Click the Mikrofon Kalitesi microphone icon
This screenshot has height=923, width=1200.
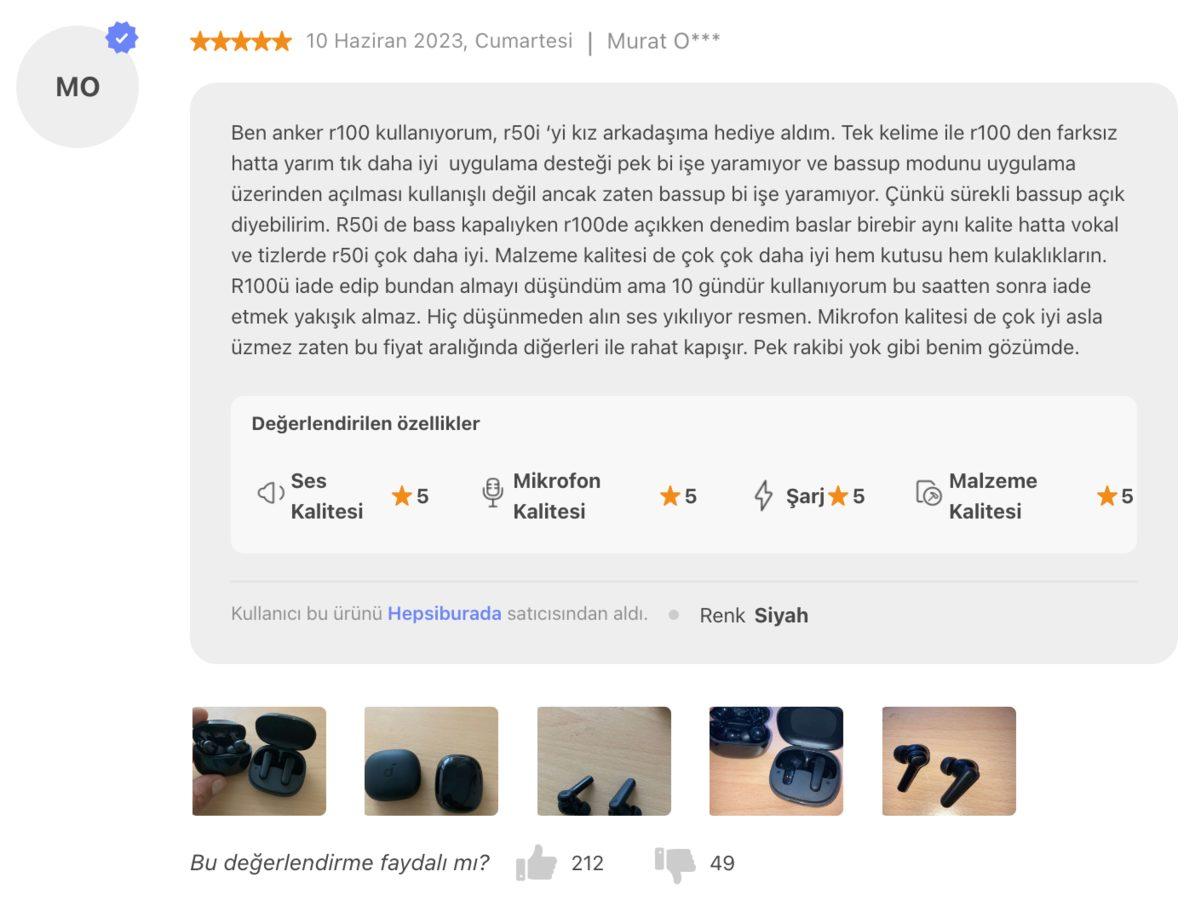pos(493,493)
